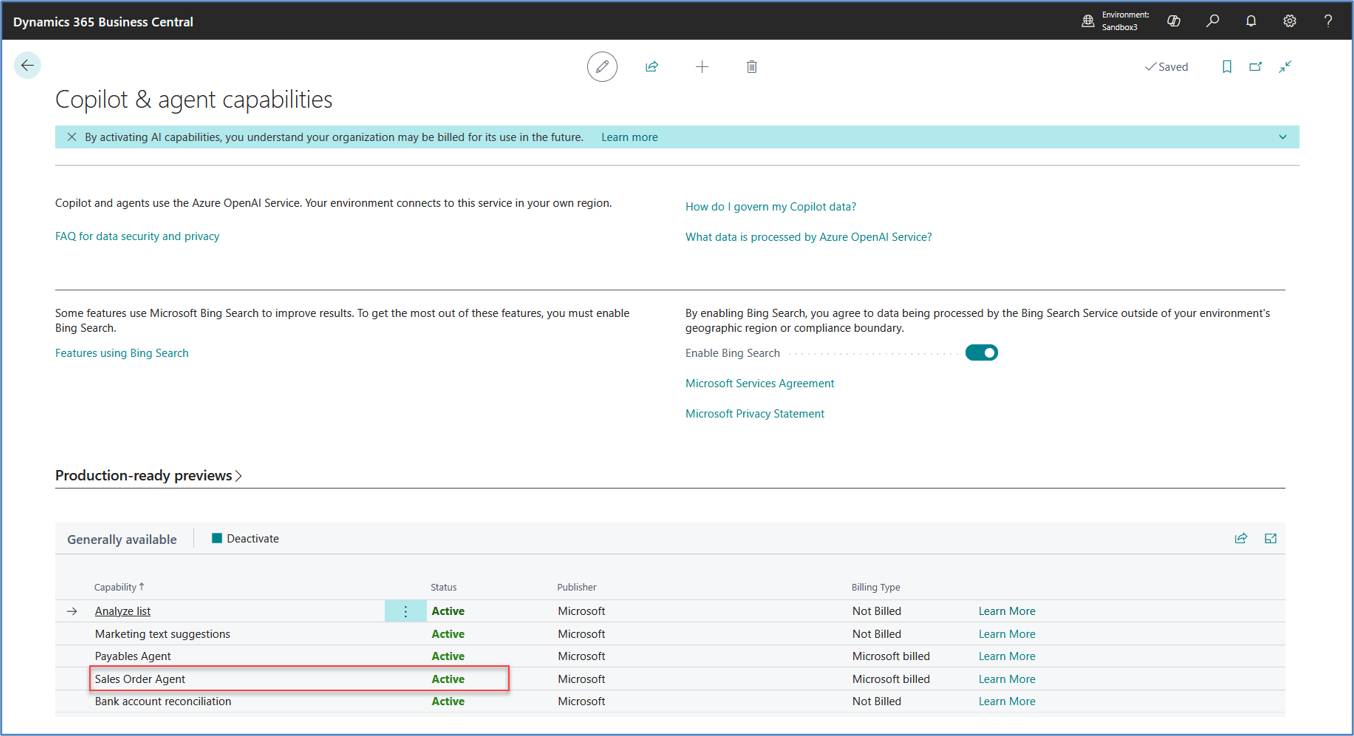Click the Active status of Sales Order Agent
This screenshot has height=736, width=1354.
448,679
